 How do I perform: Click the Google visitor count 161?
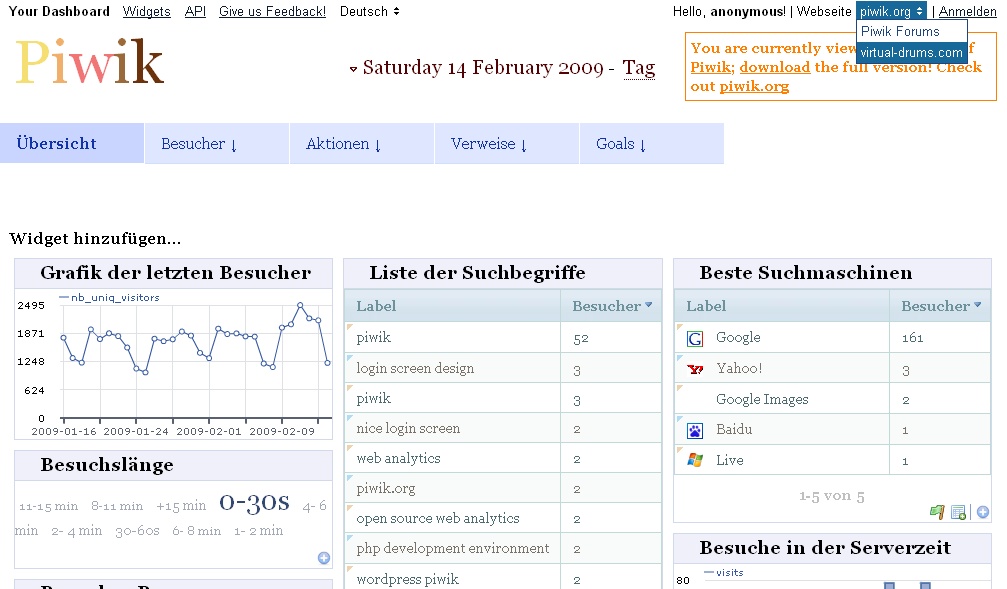click(x=940, y=337)
